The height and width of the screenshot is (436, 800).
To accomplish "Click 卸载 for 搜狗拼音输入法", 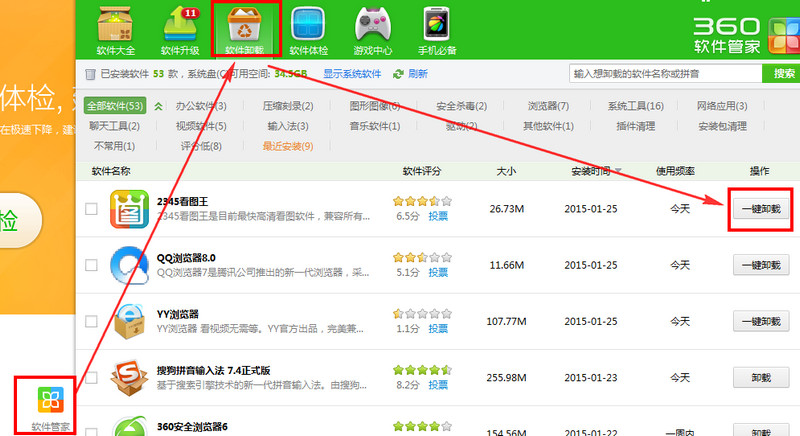I will pos(761,377).
